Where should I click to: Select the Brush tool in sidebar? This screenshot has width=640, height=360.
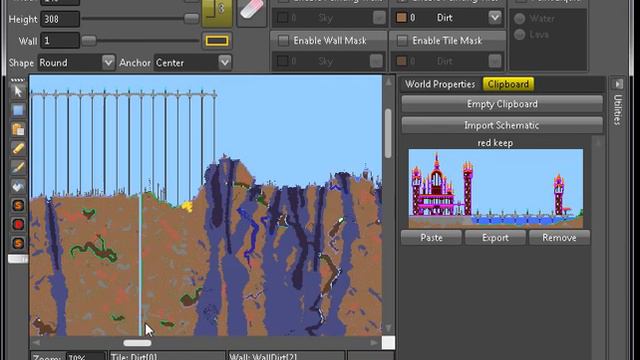tap(18, 167)
